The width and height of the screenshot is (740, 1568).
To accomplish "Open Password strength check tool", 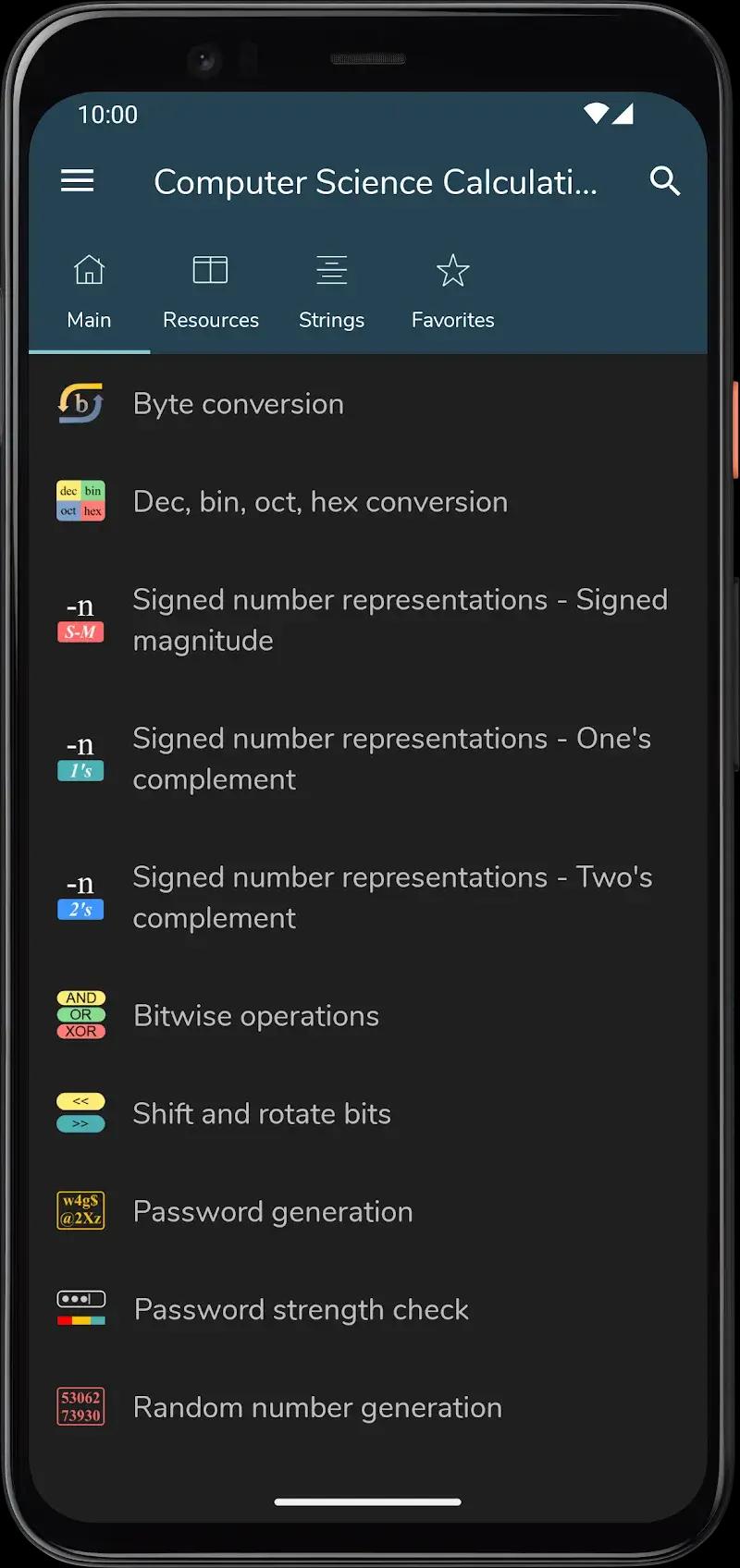I will tap(301, 1310).
